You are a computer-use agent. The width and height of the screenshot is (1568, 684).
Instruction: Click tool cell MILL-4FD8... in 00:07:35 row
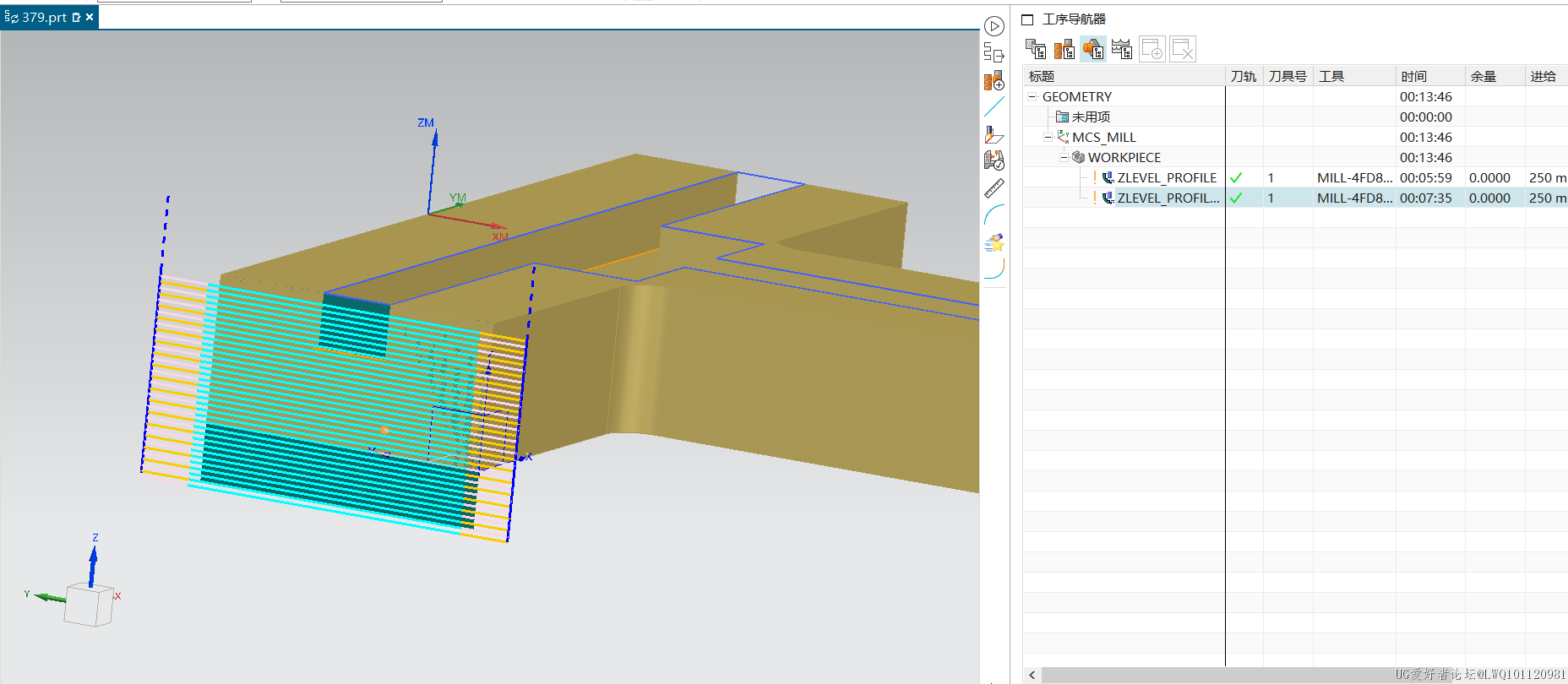pos(1354,198)
